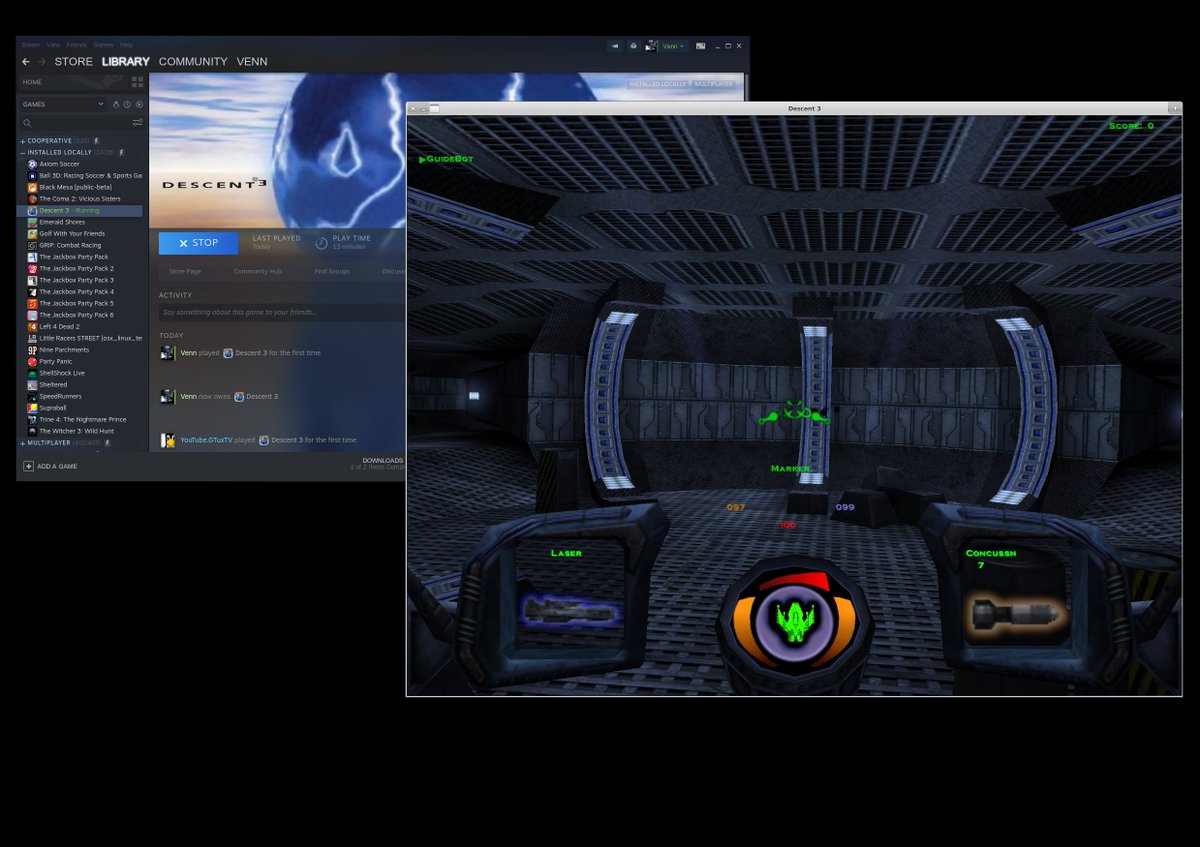The height and width of the screenshot is (847, 1200).
Task: Click the Concussion missile icon in Descent 3 cockpit
Action: [1015, 613]
